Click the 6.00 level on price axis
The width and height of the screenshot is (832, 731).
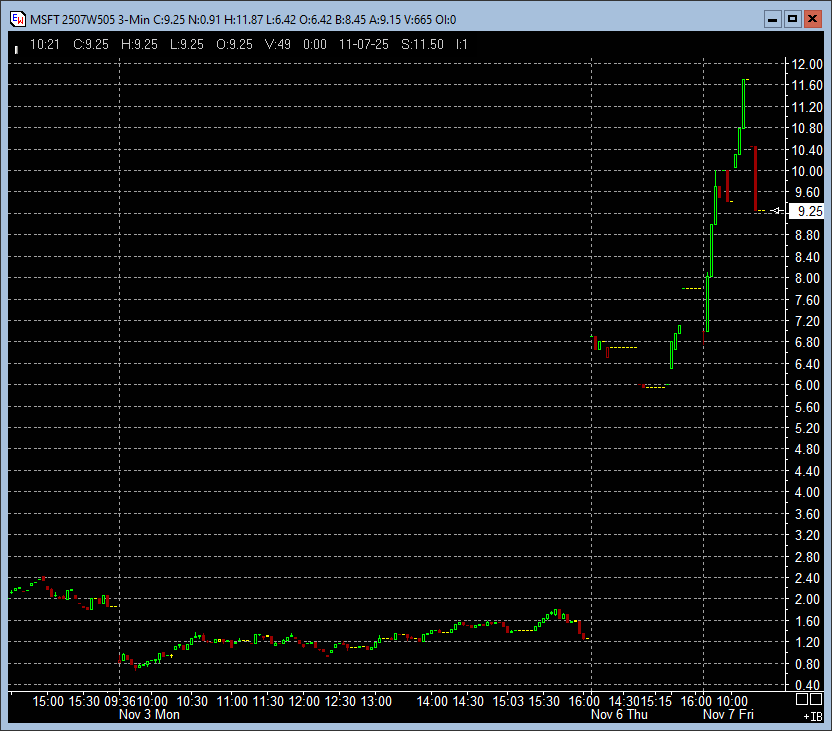(806, 385)
